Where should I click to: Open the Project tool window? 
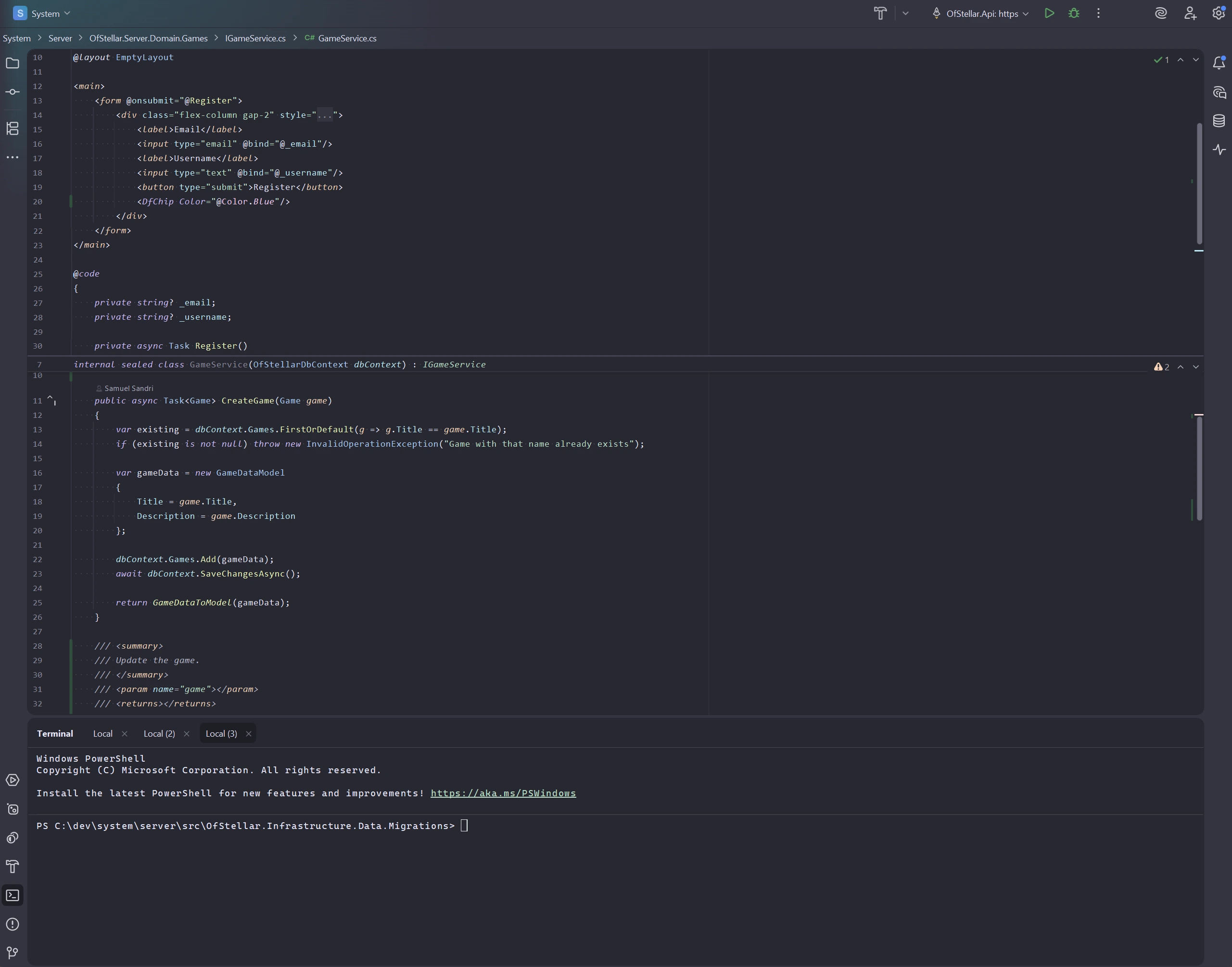(13, 63)
